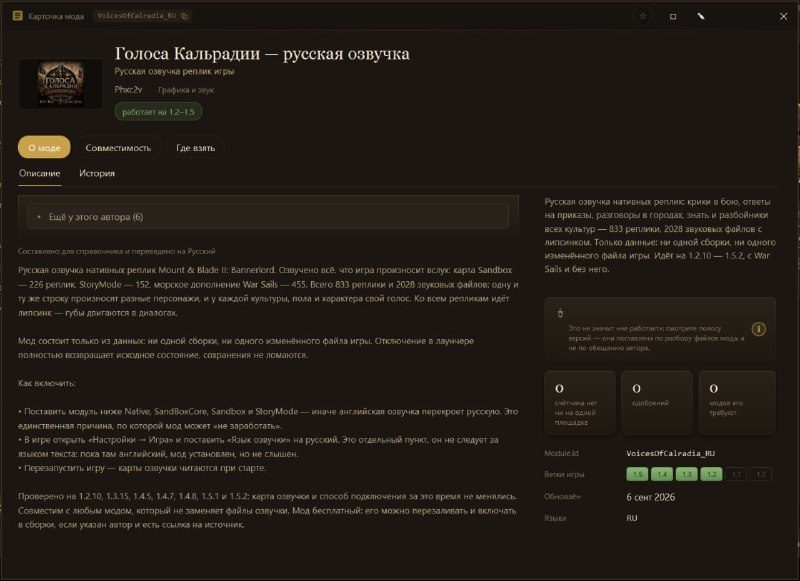Select the О моде section button

[44, 147]
